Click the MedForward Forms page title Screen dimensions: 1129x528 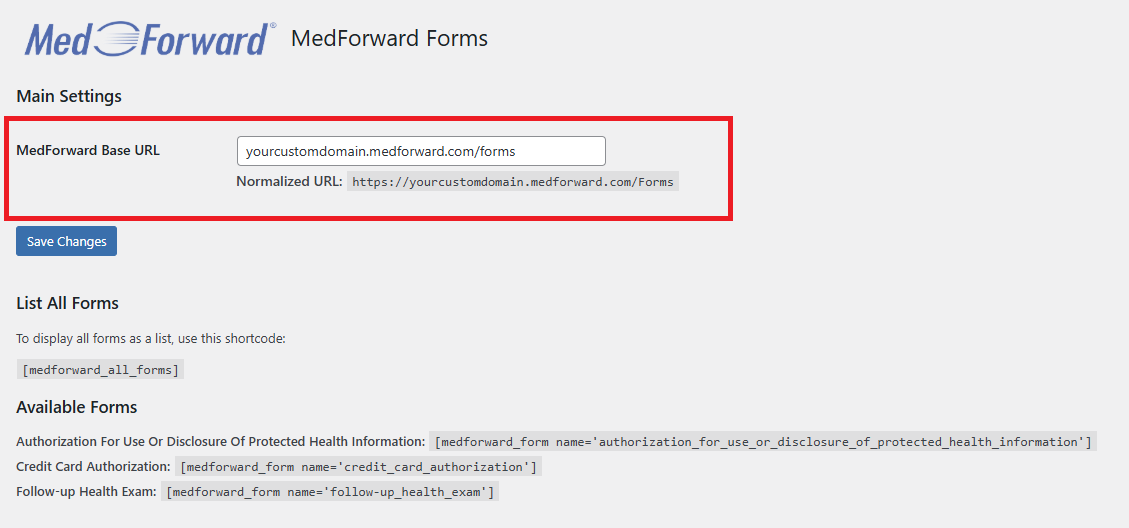pos(389,39)
